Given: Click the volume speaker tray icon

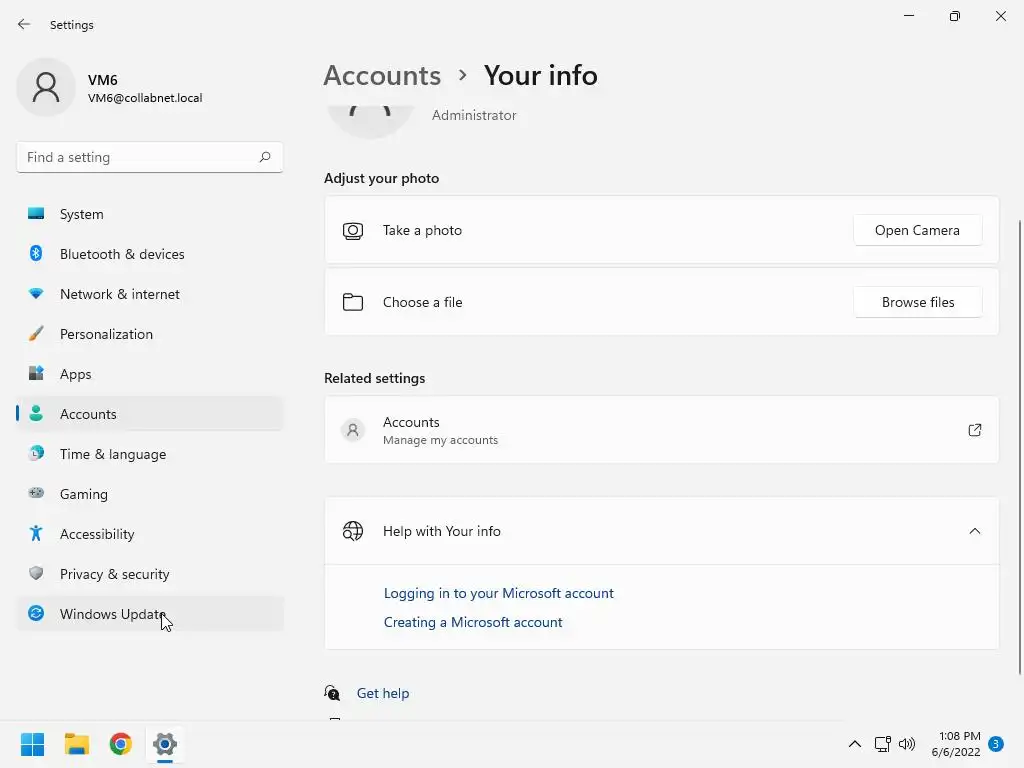Looking at the screenshot, I should tap(907, 744).
